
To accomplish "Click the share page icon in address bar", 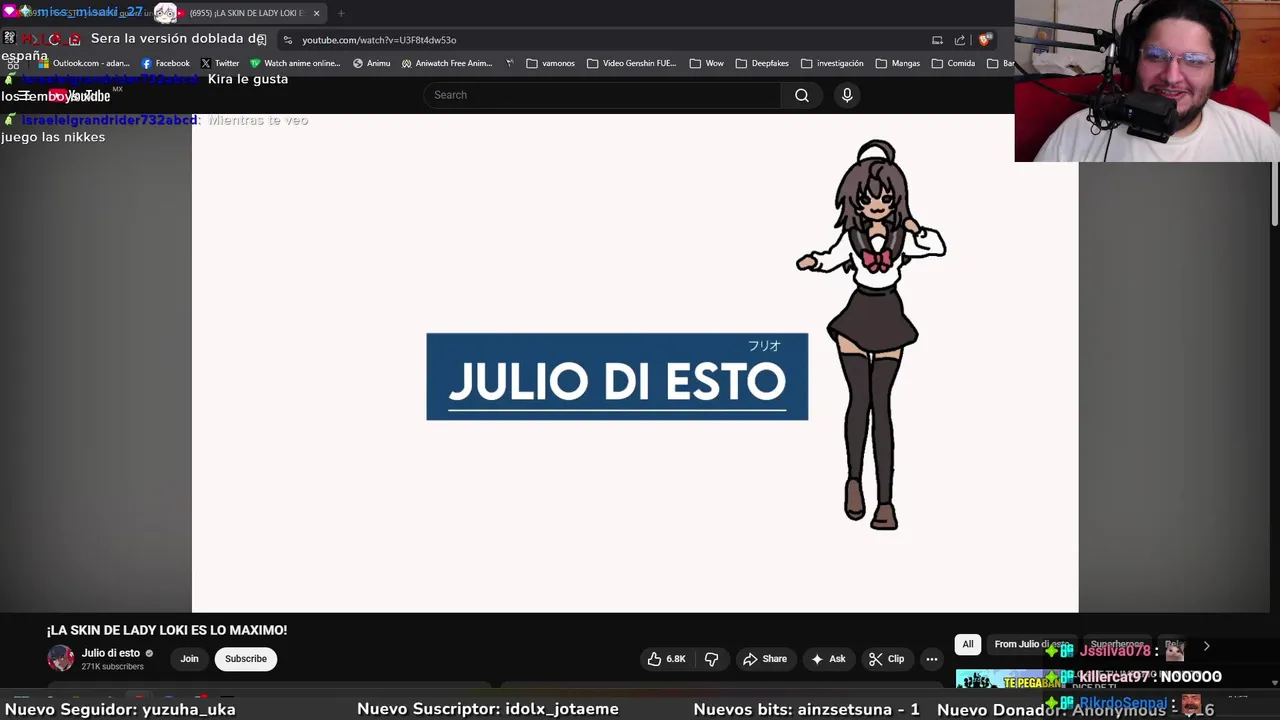I will 960,40.
